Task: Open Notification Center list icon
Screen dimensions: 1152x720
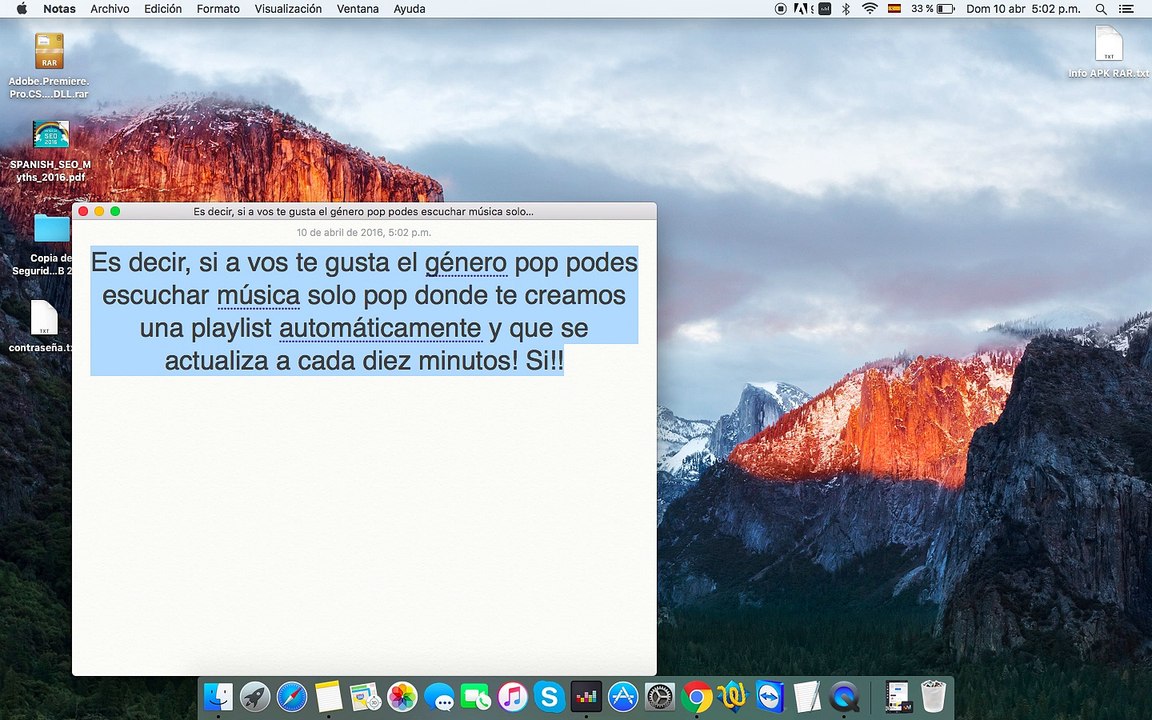Action: (1126, 9)
